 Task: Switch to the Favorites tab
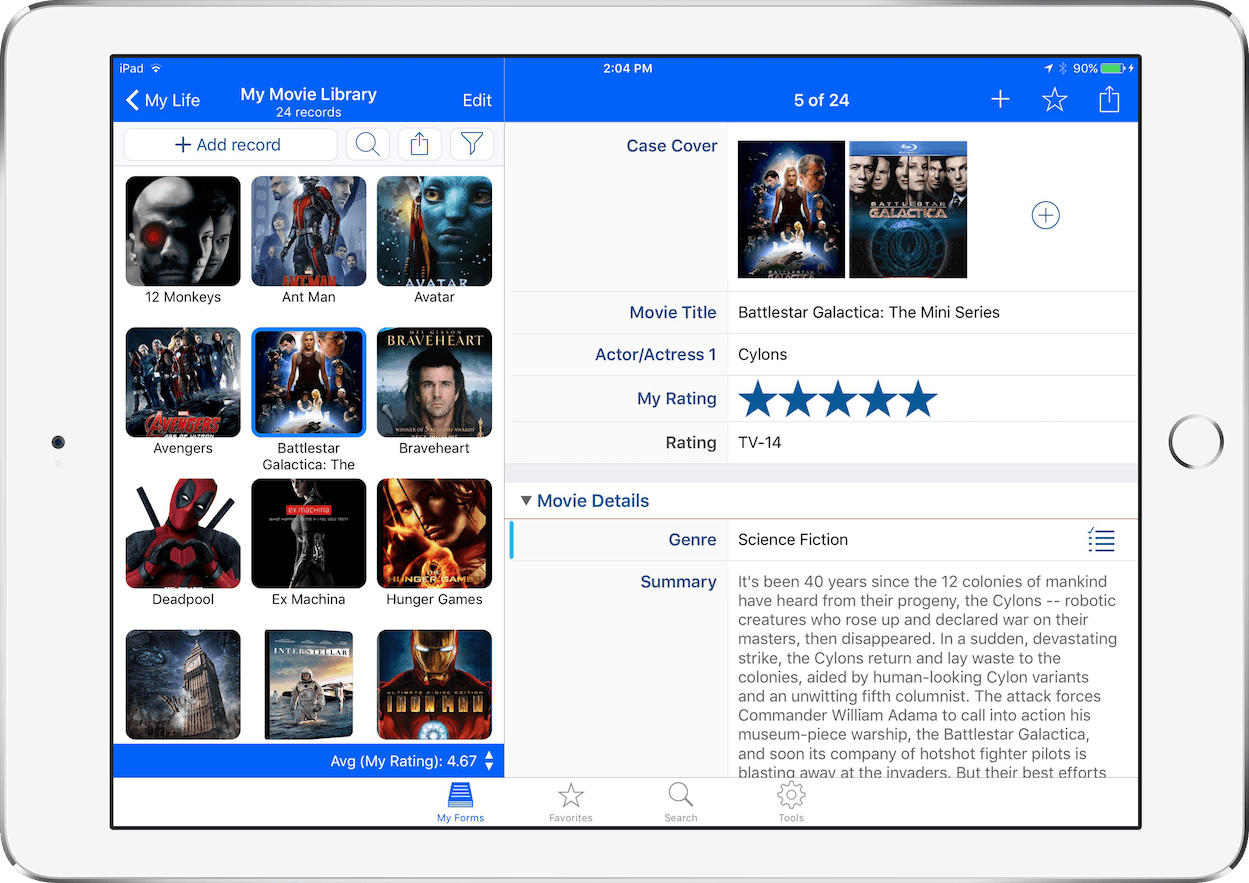pyautogui.click(x=570, y=802)
